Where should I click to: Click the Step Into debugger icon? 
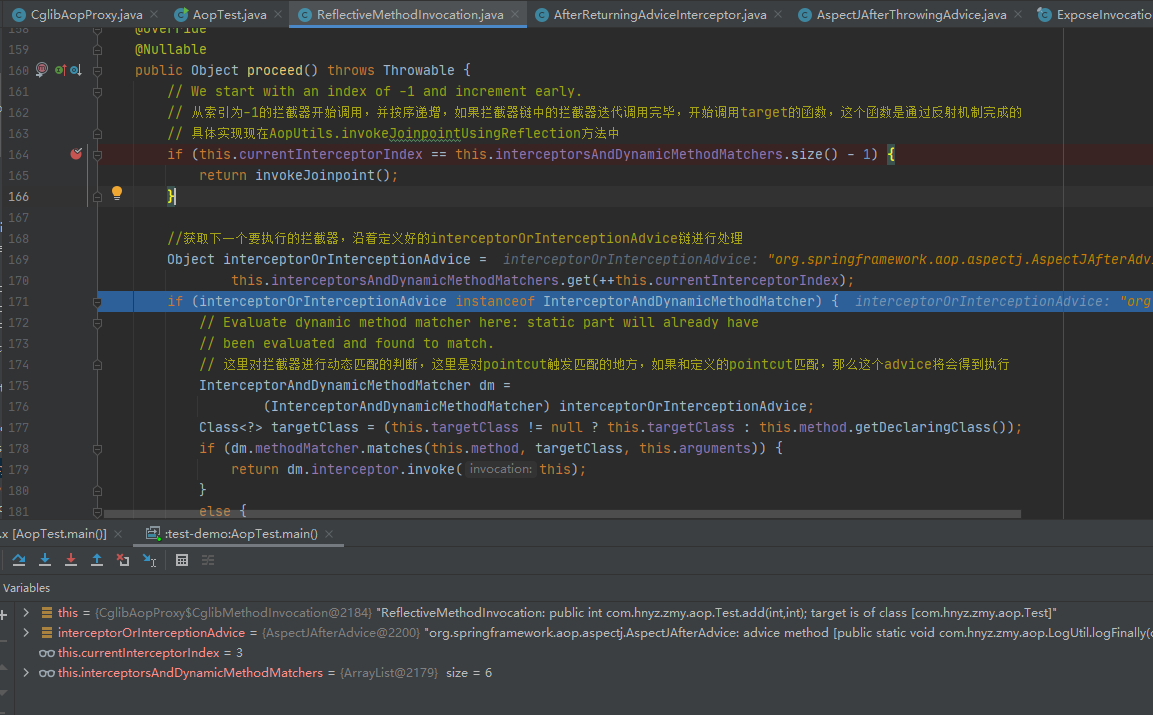pos(45,561)
